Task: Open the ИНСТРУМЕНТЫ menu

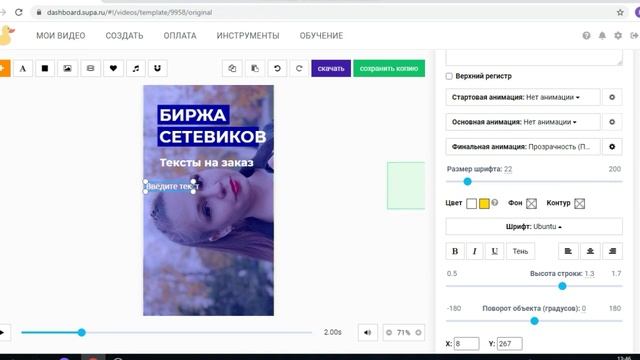Action: [x=248, y=36]
